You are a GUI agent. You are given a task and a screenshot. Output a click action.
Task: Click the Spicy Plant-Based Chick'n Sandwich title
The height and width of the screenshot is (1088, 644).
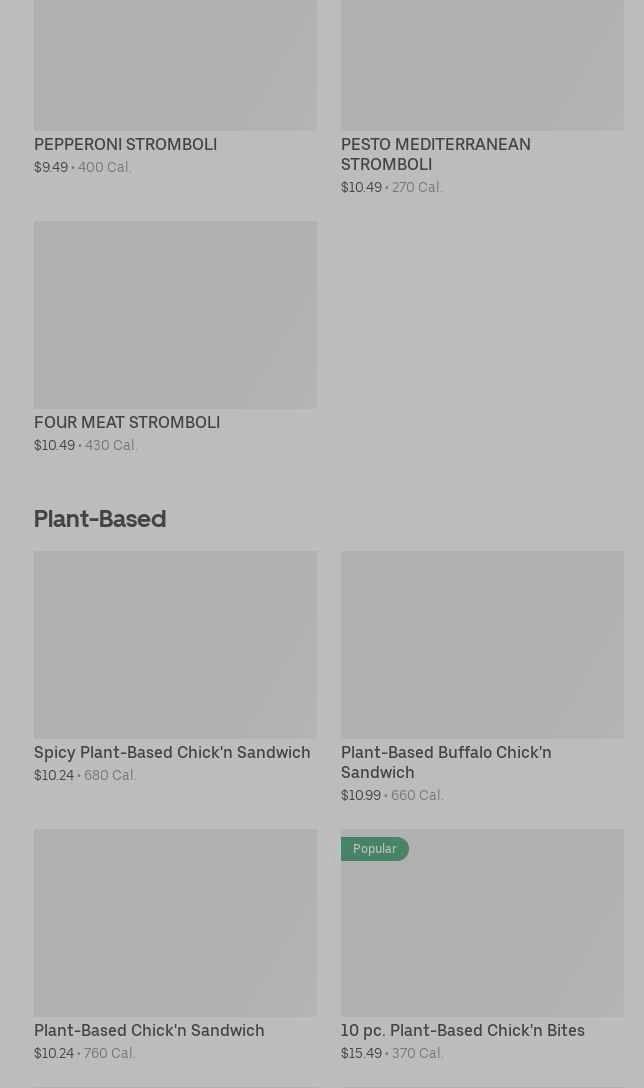[x=172, y=752]
